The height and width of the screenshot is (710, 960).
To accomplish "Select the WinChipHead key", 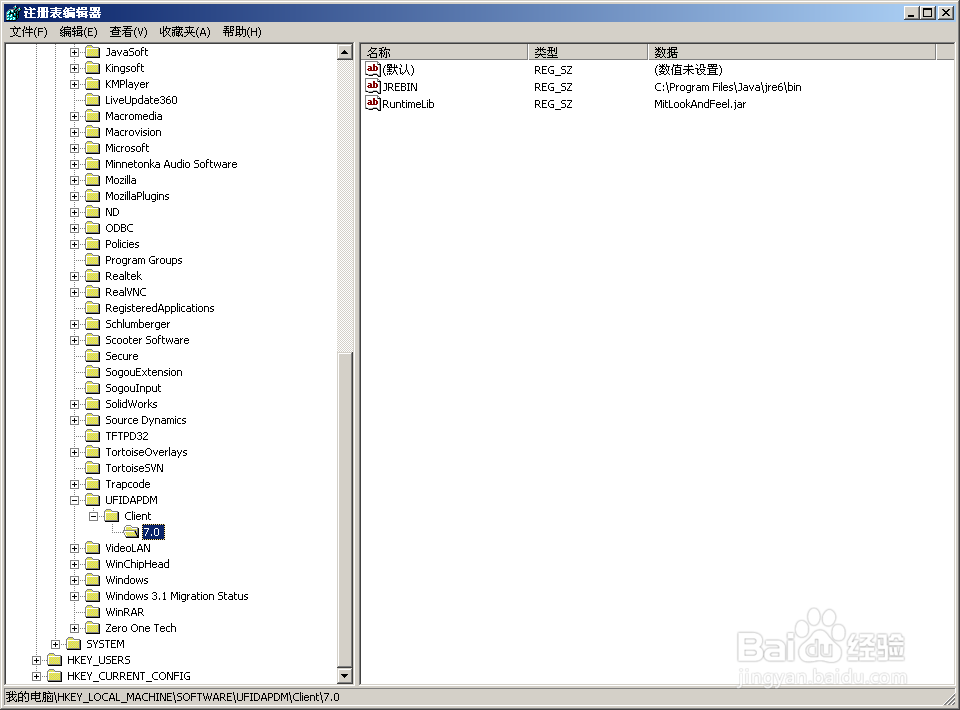I will (x=137, y=564).
